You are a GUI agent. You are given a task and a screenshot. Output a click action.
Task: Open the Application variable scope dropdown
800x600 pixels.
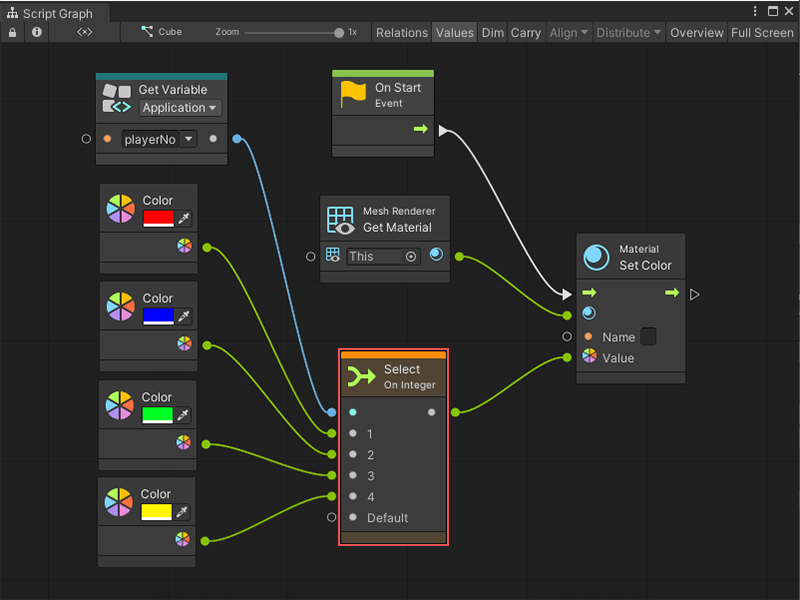pos(180,108)
